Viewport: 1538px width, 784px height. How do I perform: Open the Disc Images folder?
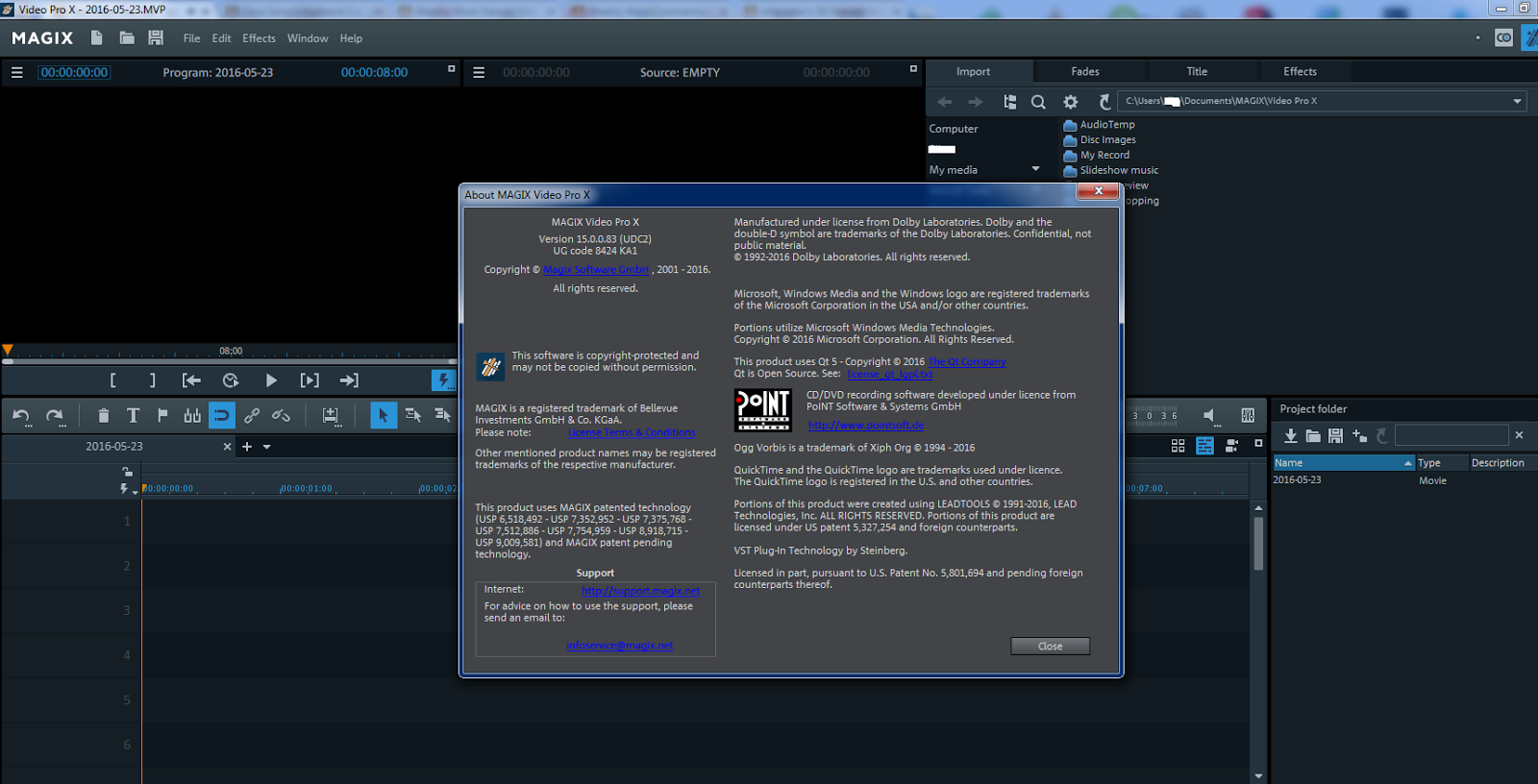[1100, 140]
